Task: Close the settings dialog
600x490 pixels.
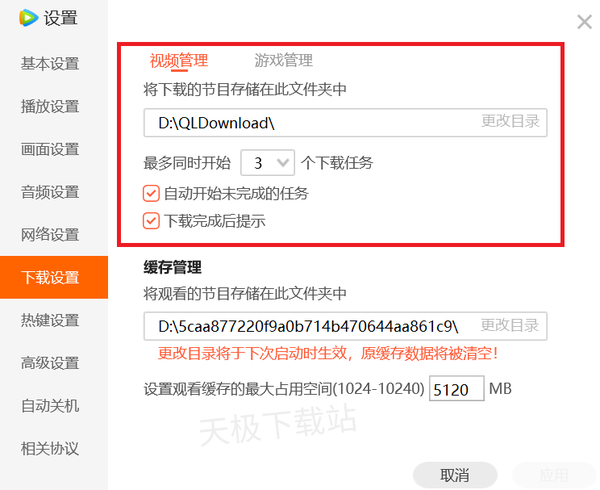Action: (x=584, y=22)
